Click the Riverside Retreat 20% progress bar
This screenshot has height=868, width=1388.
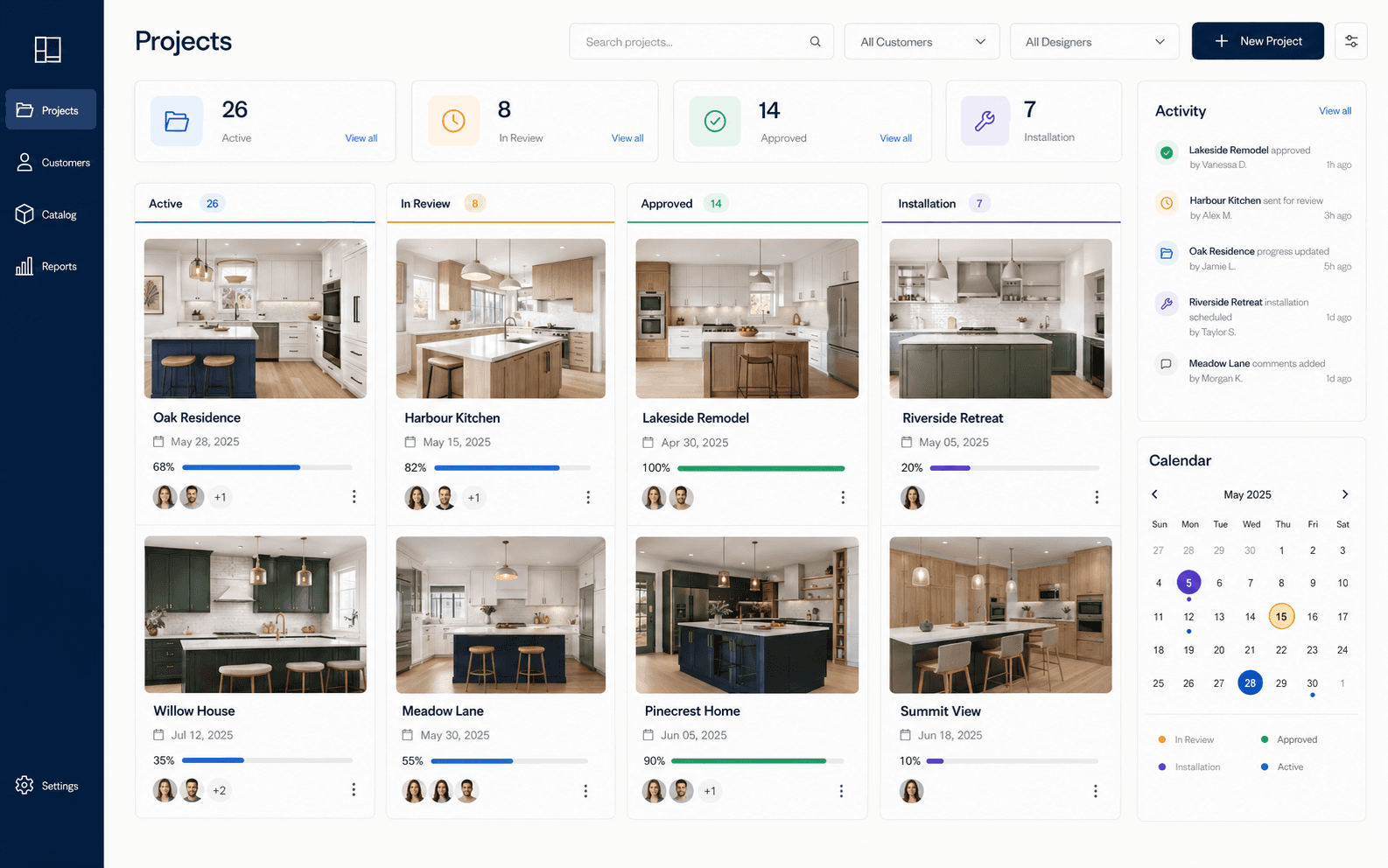pyautogui.click(x=1014, y=468)
